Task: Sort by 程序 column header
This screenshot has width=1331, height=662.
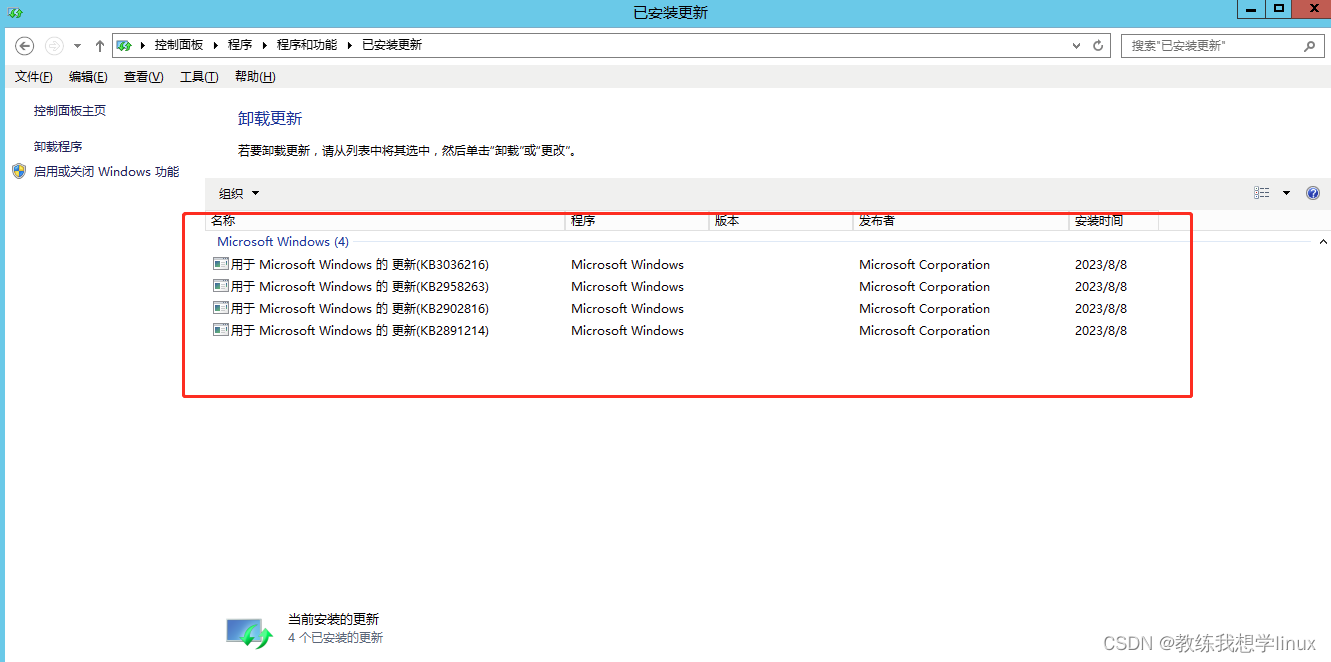Action: coord(638,221)
